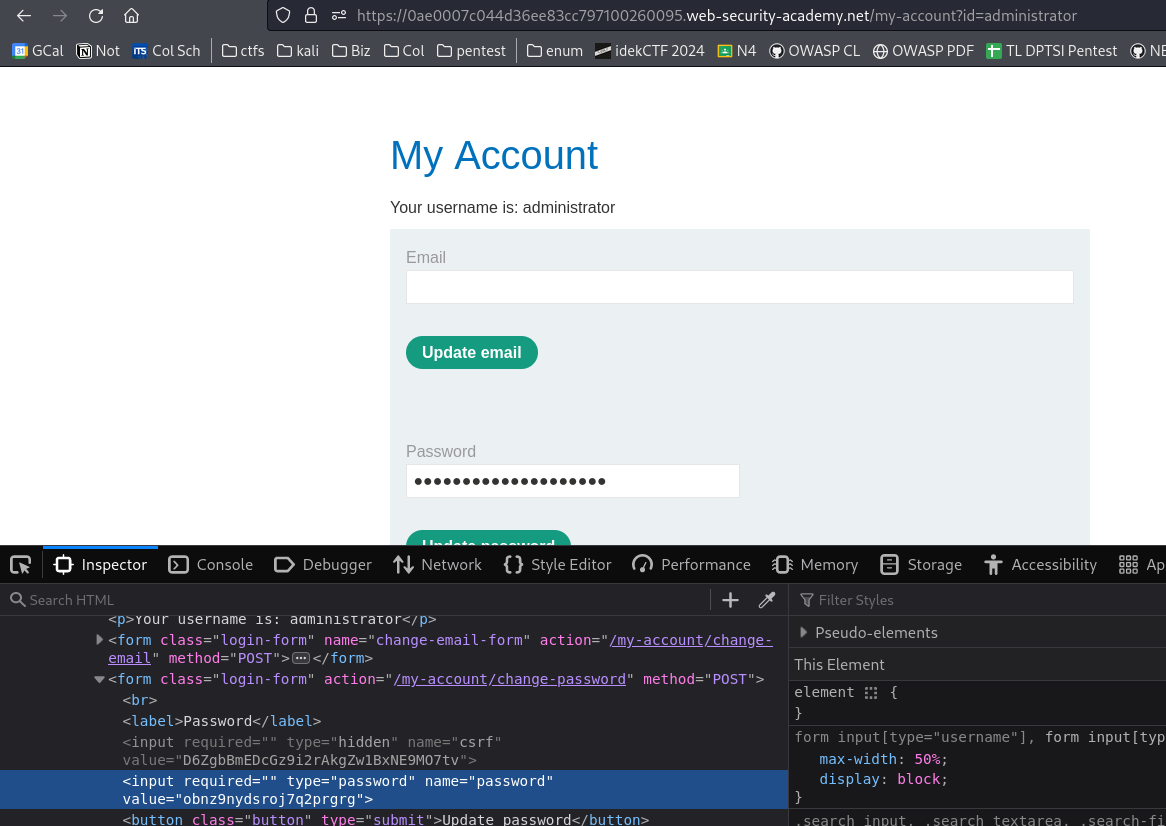
Task: Collapse the change-password form node
Action: pyautogui.click(x=99, y=679)
